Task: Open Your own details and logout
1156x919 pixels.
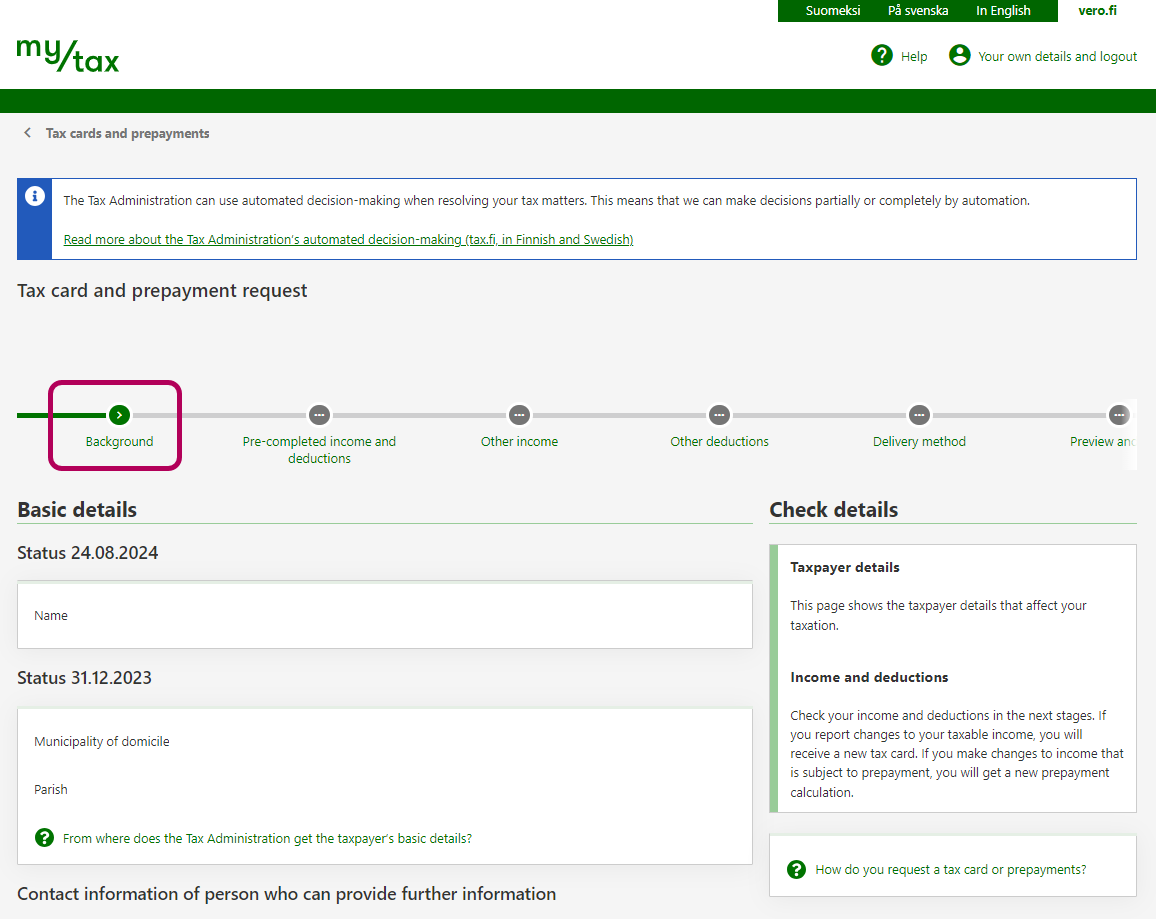Action: tap(1057, 57)
